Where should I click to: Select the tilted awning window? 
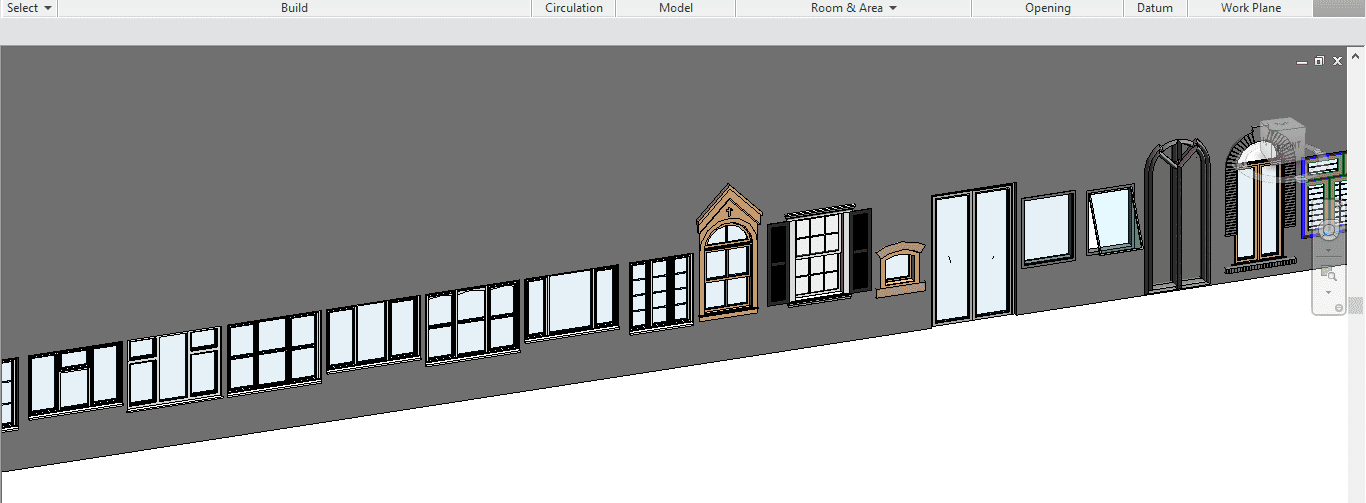point(1114,219)
